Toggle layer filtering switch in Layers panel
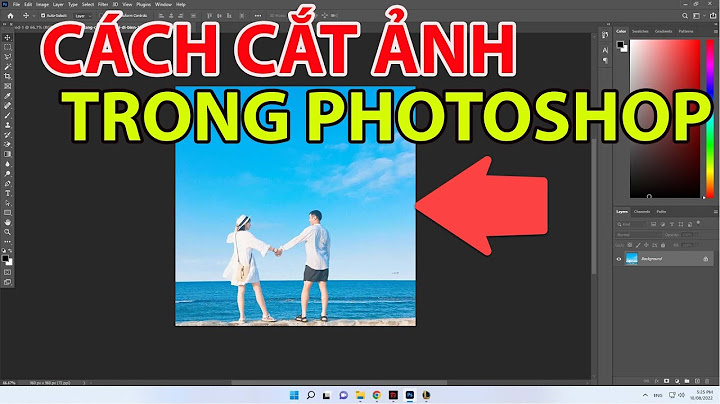Viewport: 720px width, 404px height. pyautogui.click(x=698, y=223)
